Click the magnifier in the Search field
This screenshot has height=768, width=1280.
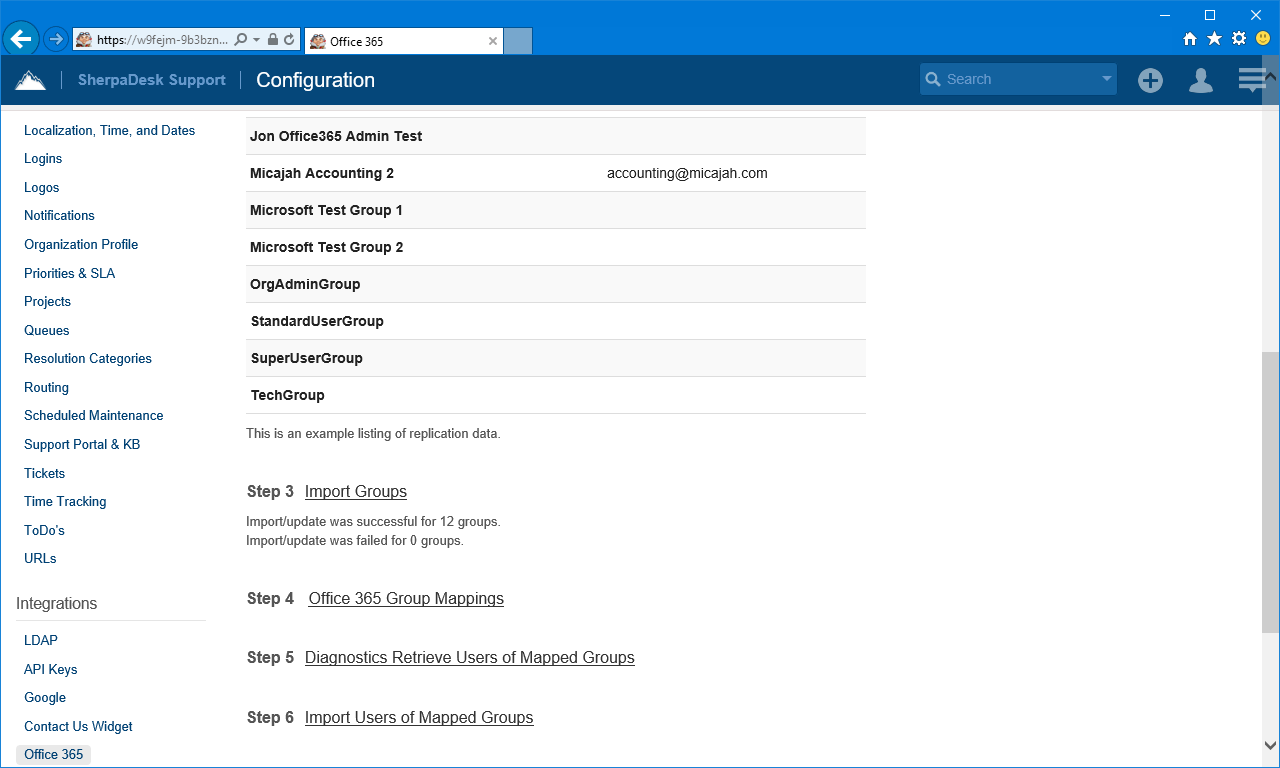pos(933,78)
